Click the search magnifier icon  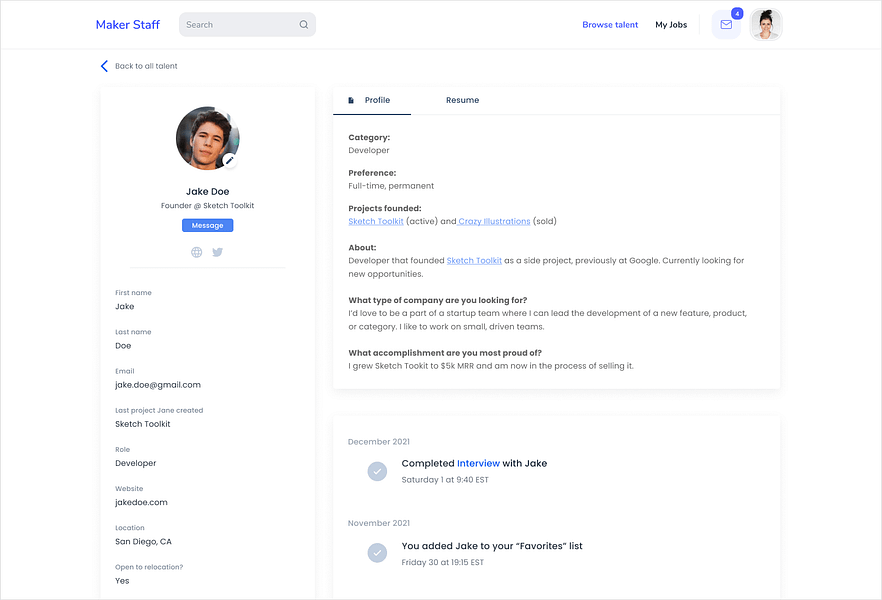[304, 25]
